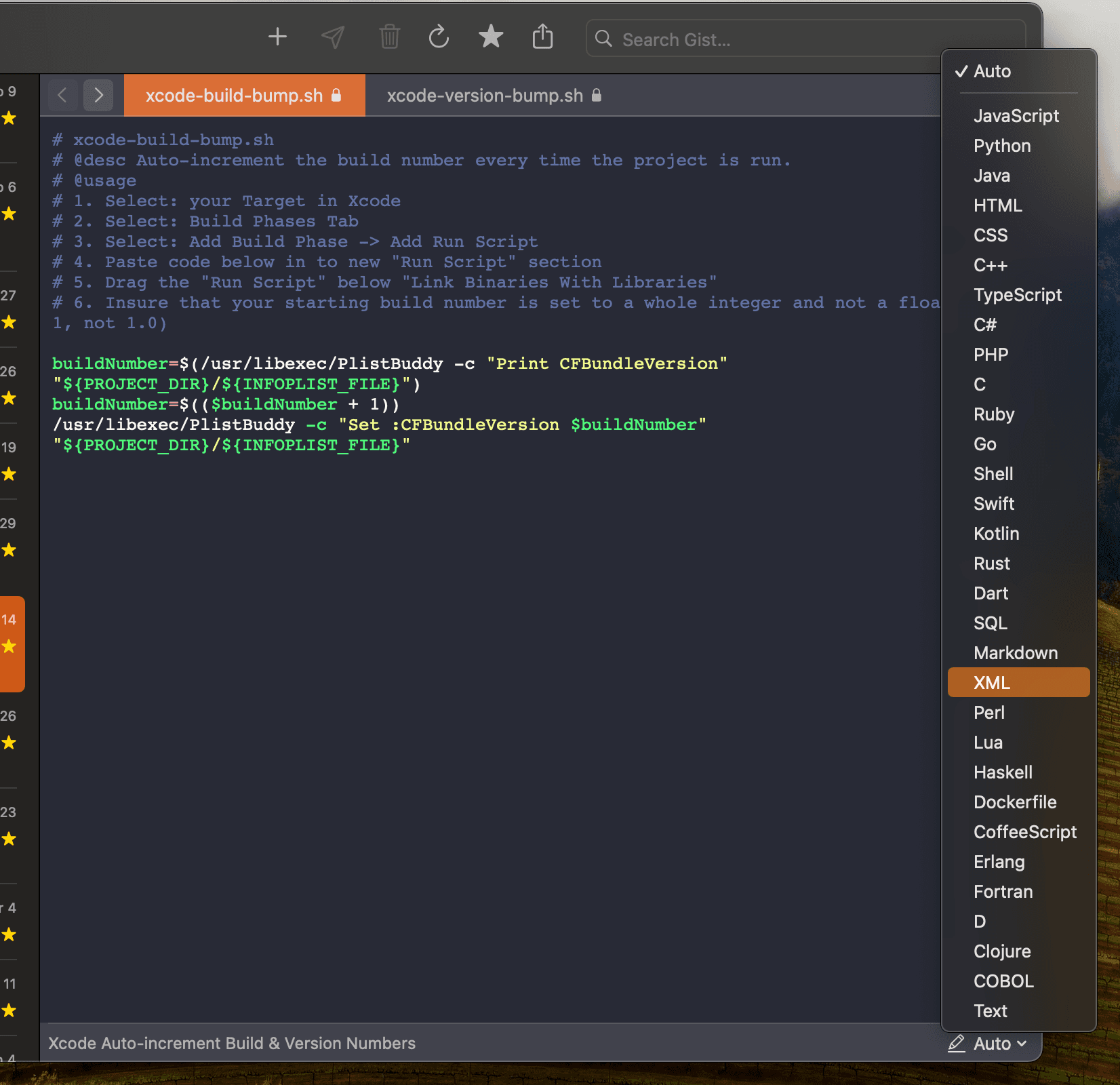
Task: Choose Perl language option
Action: pos(1018,713)
